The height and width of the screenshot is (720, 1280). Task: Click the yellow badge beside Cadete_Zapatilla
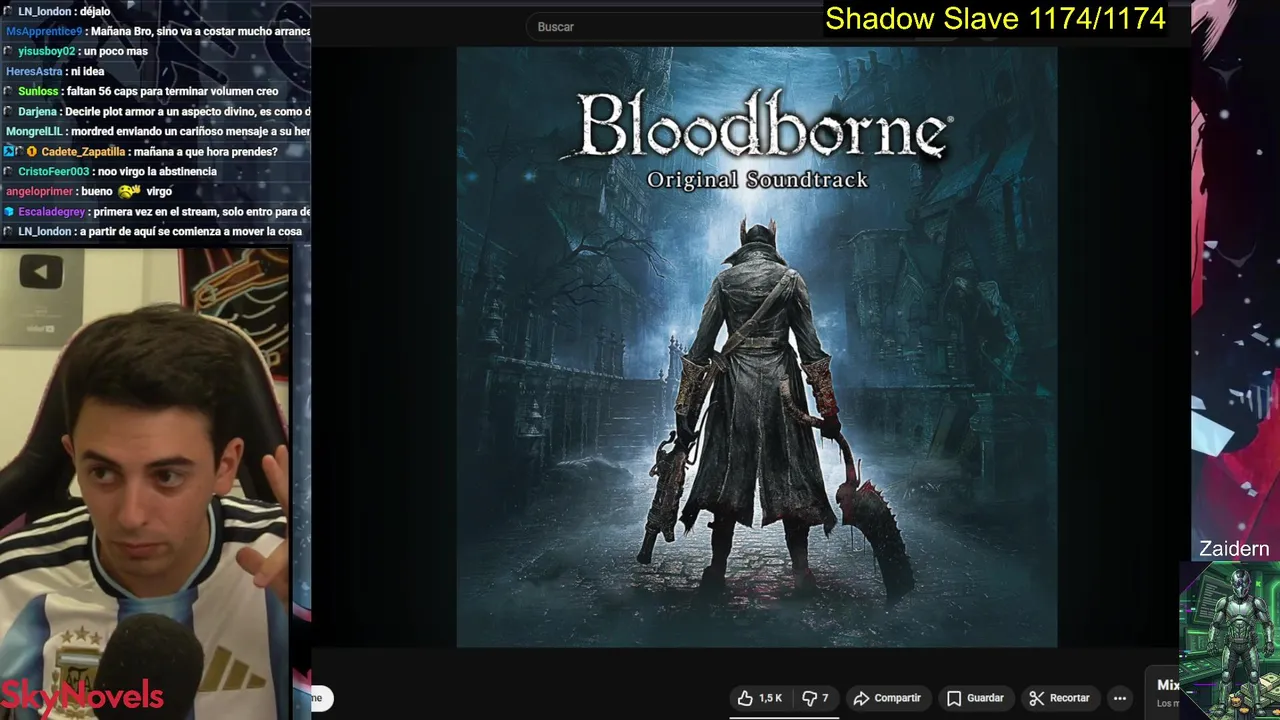coord(32,151)
